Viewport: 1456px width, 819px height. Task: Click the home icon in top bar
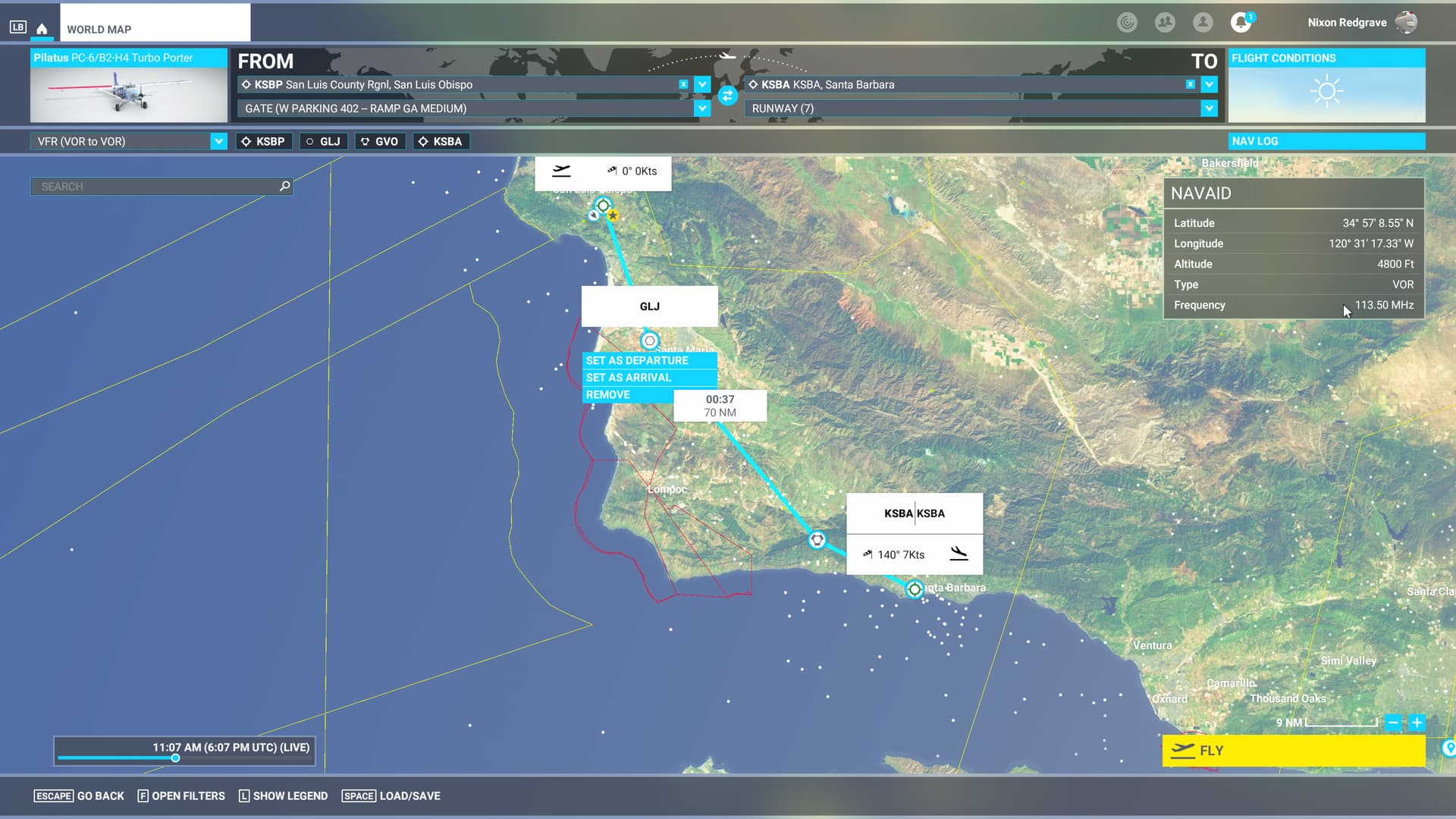(x=42, y=29)
